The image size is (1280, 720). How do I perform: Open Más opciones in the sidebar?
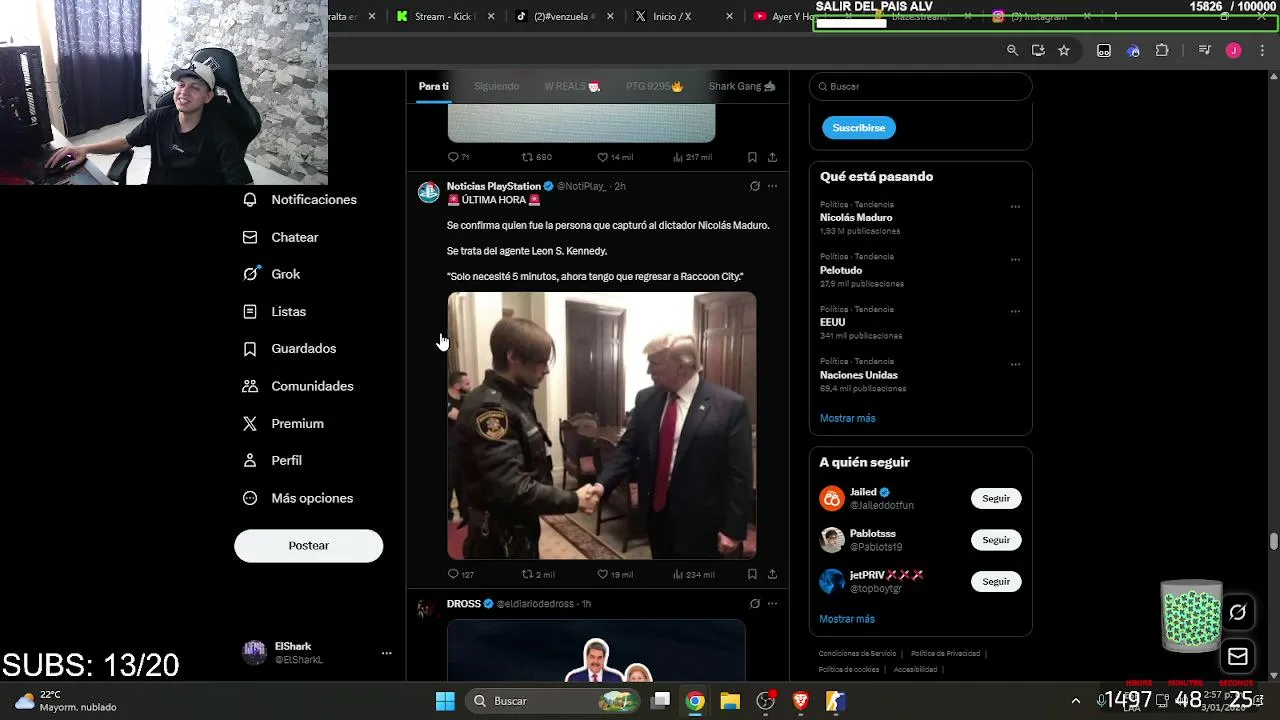coord(299,498)
